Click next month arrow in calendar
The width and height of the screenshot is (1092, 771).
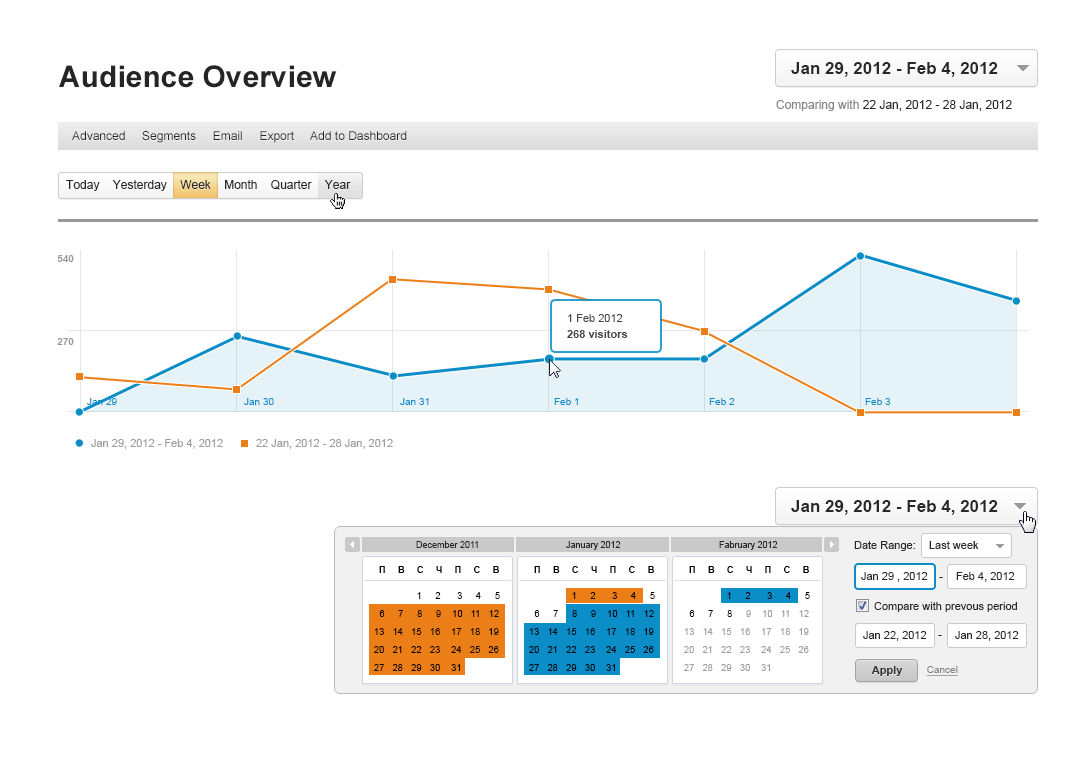(x=831, y=545)
